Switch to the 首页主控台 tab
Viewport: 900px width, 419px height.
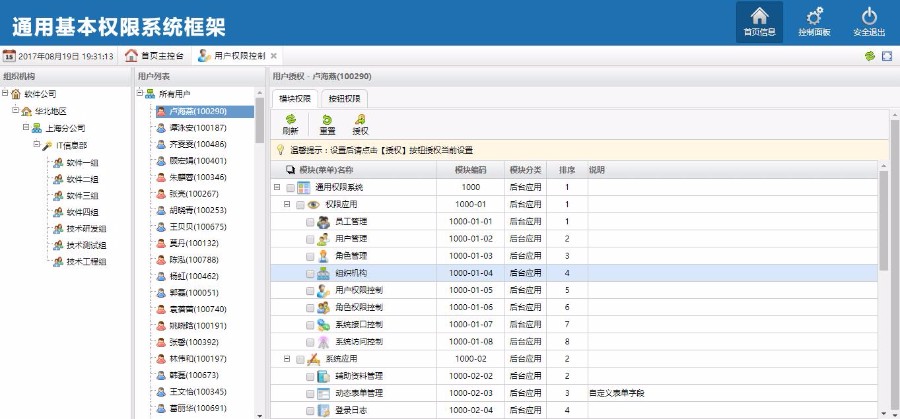click(x=156, y=56)
